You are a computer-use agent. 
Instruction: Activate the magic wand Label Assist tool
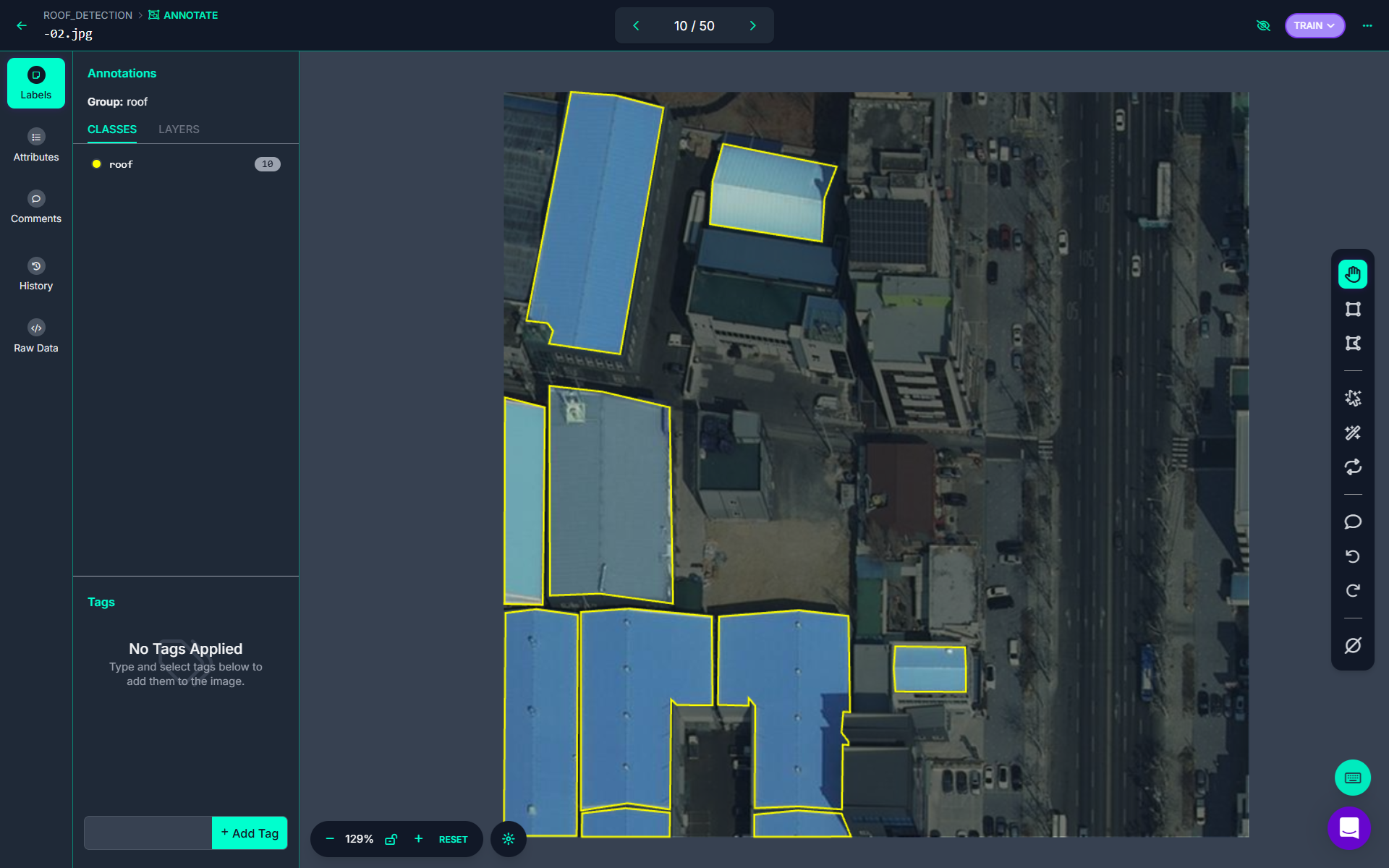click(1352, 433)
